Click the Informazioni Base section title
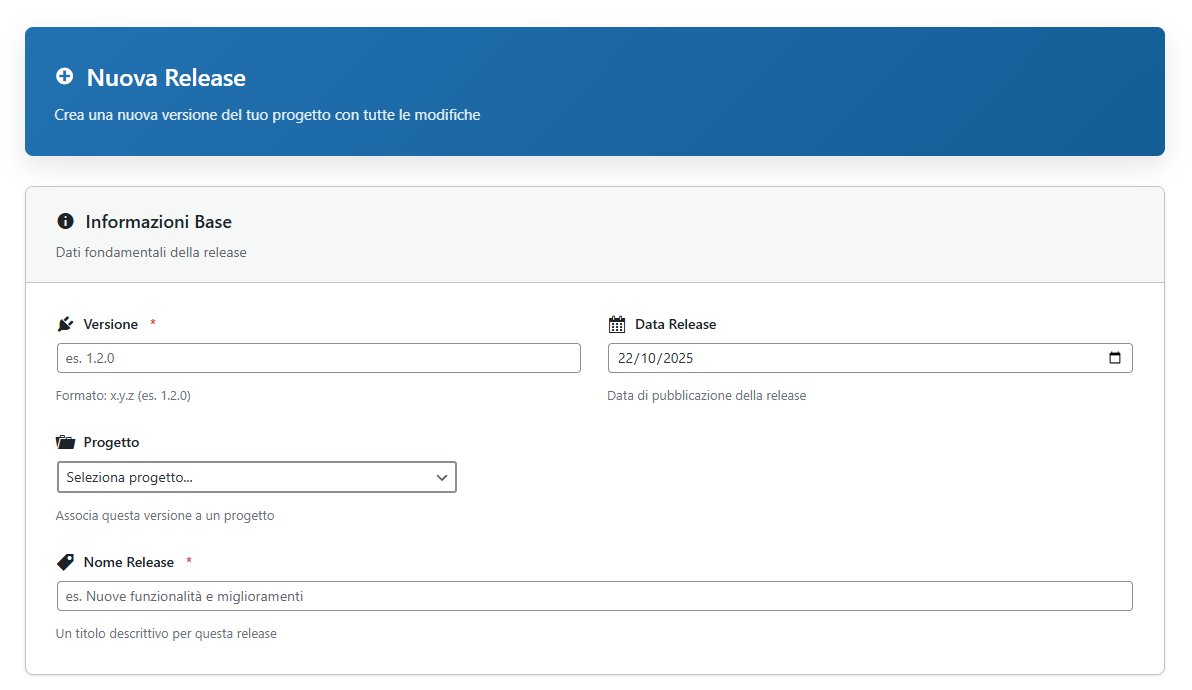The width and height of the screenshot is (1192, 690). point(158,222)
